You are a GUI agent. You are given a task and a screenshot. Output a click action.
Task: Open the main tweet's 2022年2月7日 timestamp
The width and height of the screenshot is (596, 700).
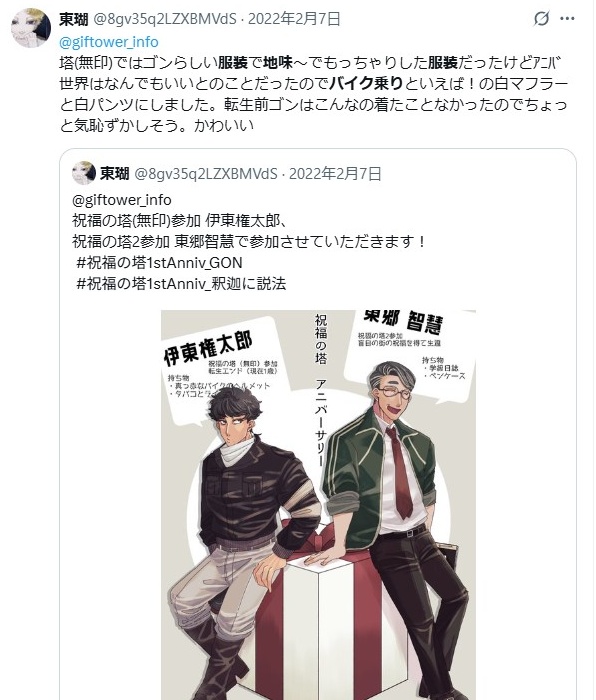(294, 19)
